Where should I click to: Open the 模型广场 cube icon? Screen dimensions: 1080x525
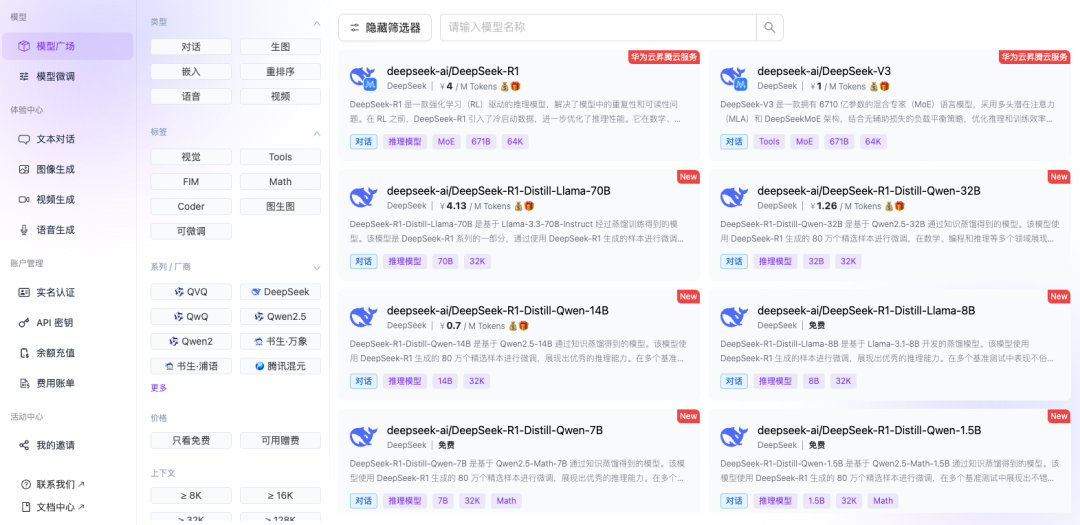click(x=24, y=46)
